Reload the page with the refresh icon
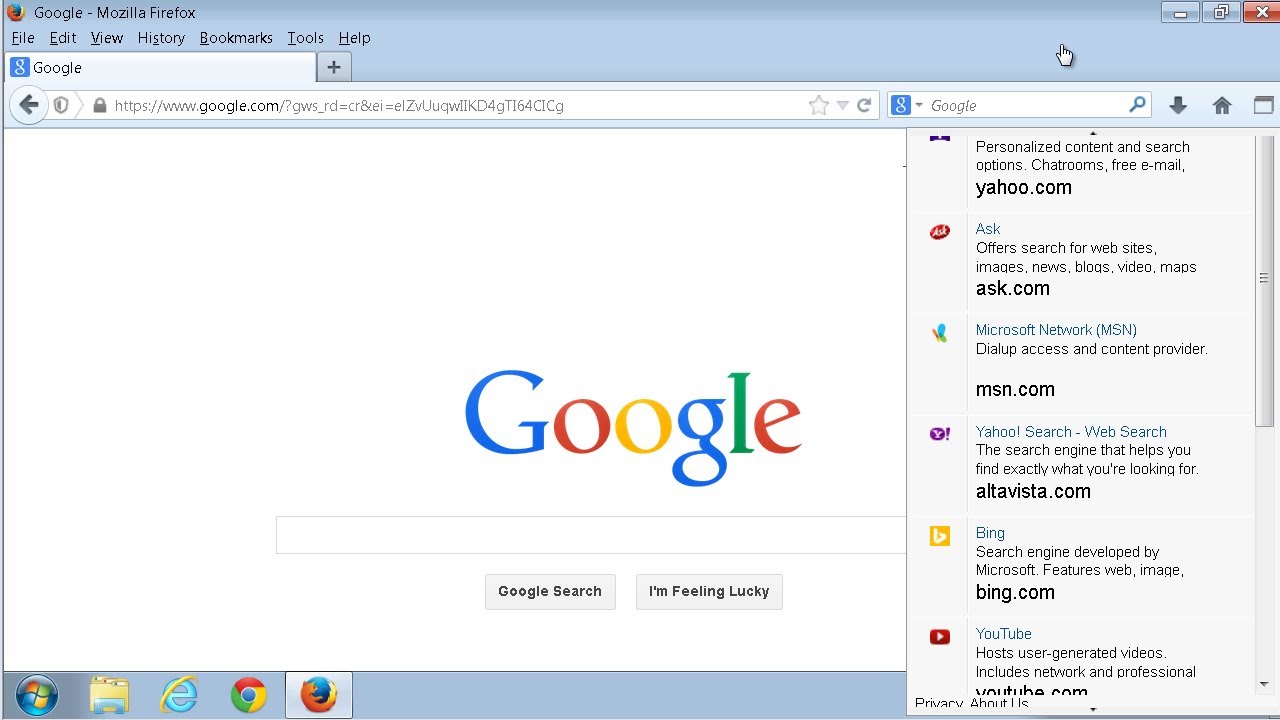The height and width of the screenshot is (720, 1280). coord(864,105)
